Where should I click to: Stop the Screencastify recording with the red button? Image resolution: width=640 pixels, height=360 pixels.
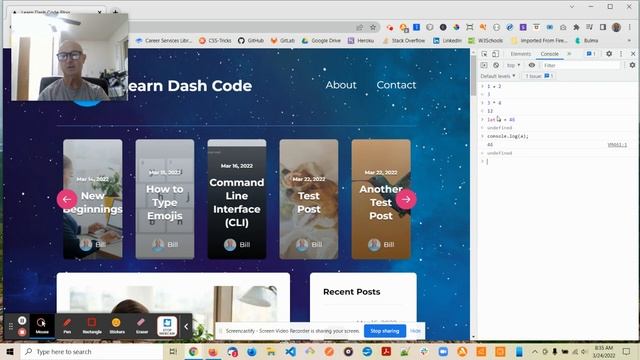(22, 332)
